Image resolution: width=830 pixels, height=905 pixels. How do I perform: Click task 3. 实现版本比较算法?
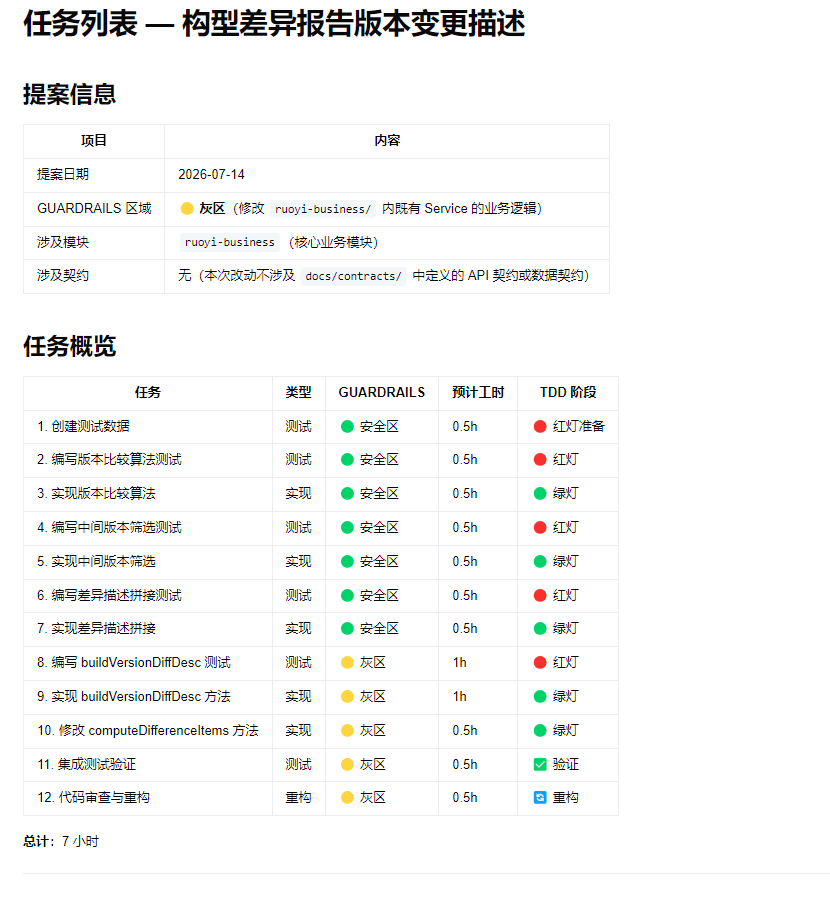click(96, 493)
